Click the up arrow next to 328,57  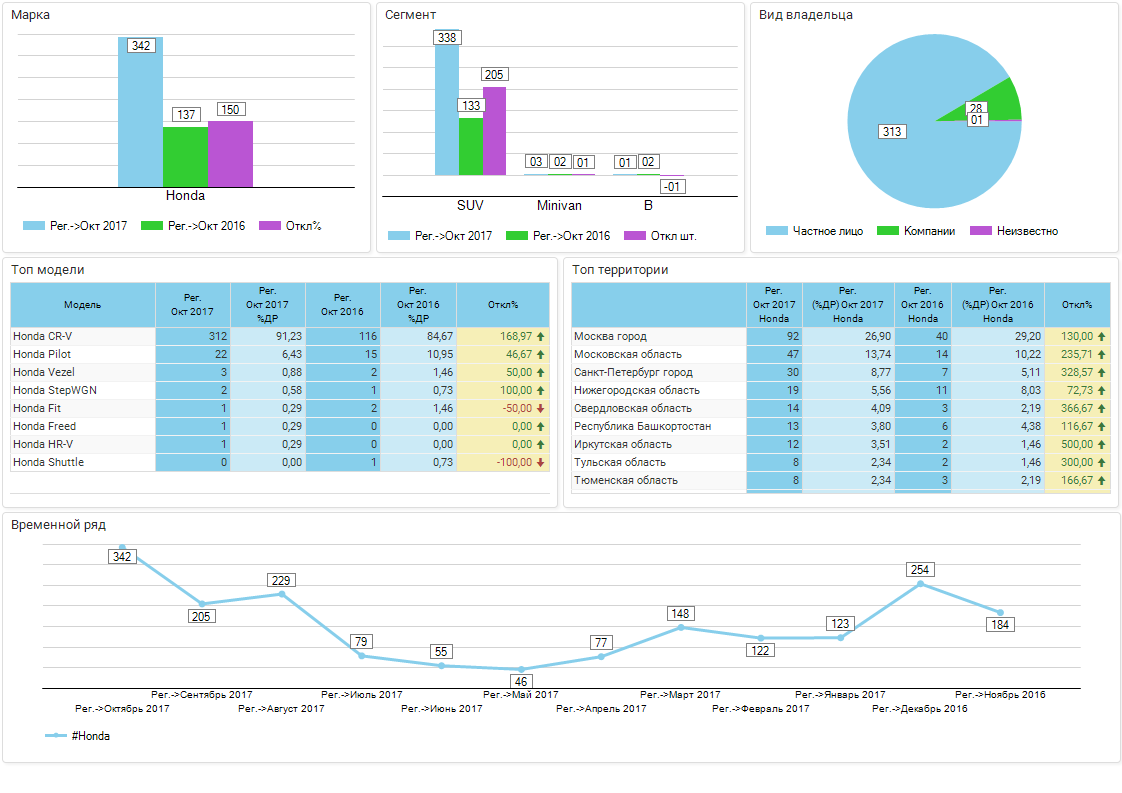(1102, 372)
